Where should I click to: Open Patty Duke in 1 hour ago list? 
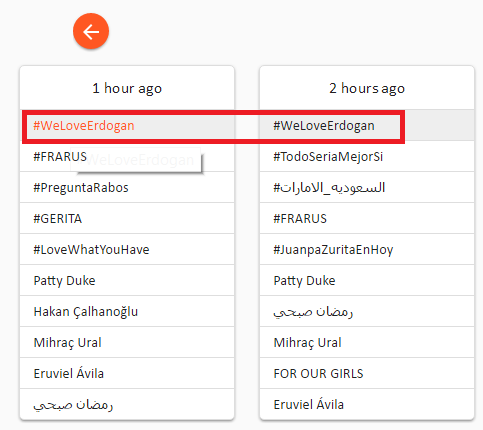point(127,280)
